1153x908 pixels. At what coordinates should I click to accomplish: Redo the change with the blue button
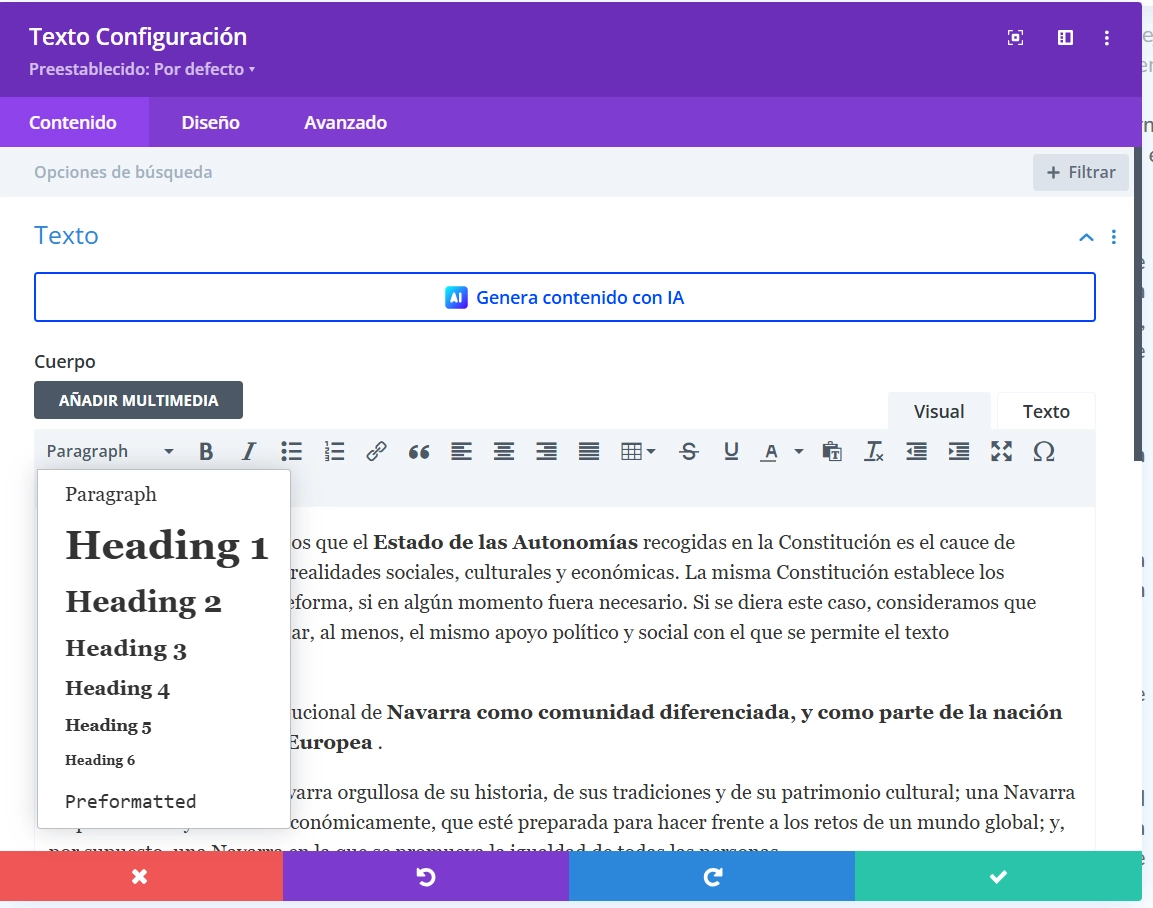coord(712,876)
